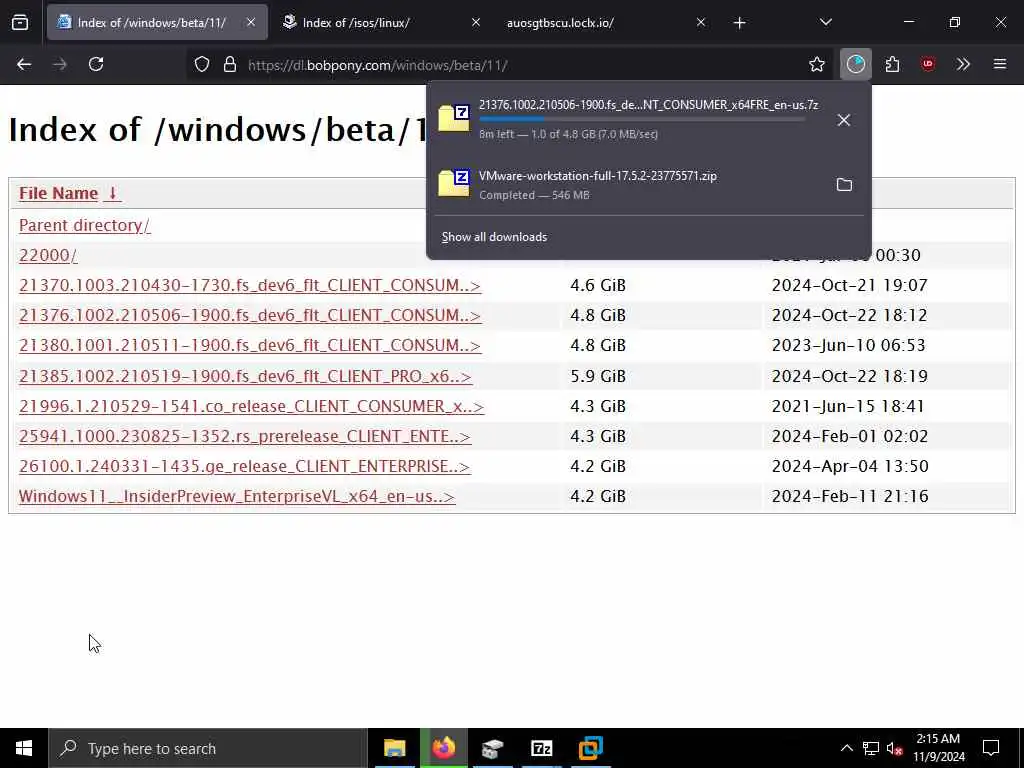
Task: Switch to Index of /isos/linux/ tab
Action: (382, 23)
